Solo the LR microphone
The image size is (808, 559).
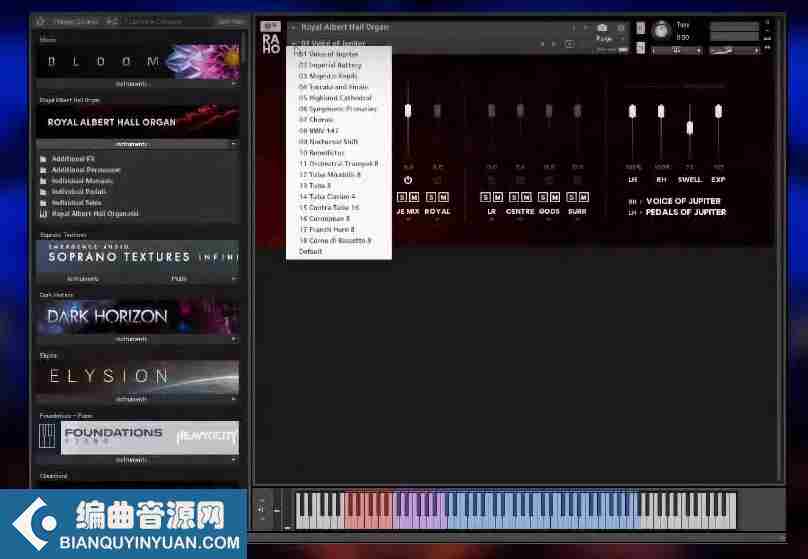[x=485, y=197]
